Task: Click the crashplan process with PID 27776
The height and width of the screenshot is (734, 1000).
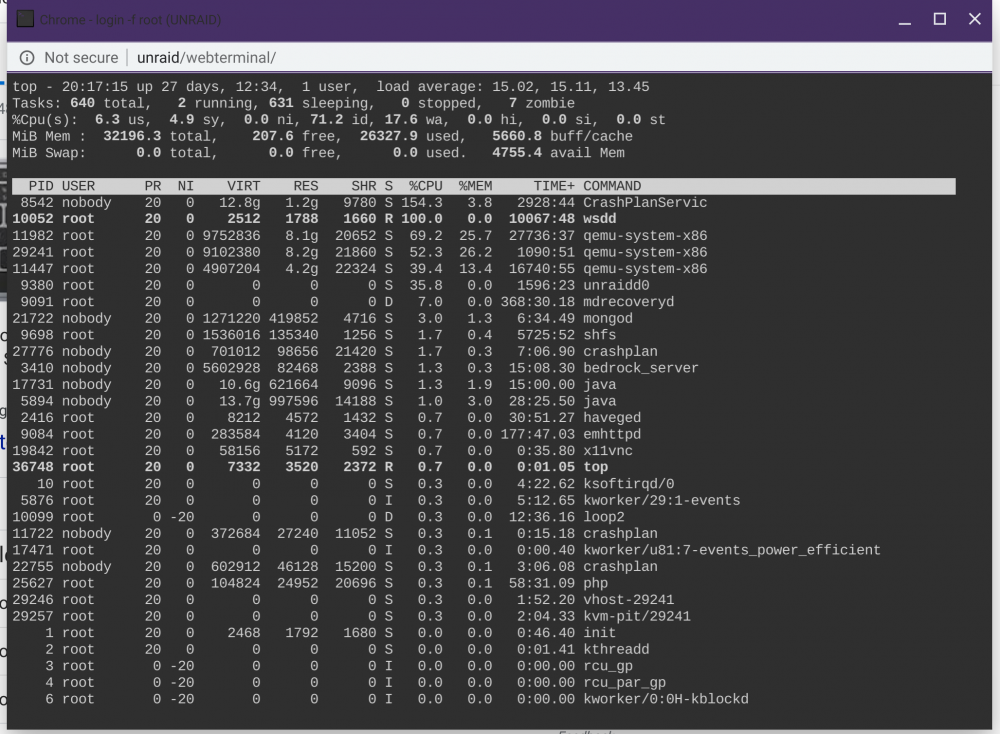Action: coord(620,352)
